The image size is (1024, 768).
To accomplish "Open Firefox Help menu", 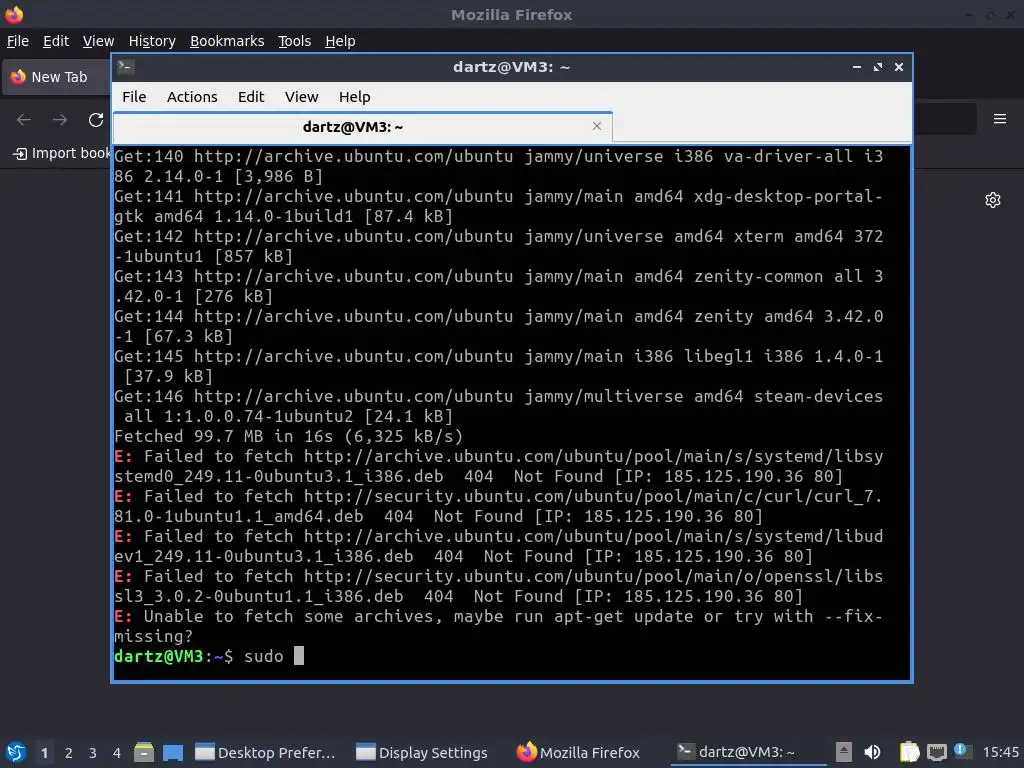I will coord(340,41).
